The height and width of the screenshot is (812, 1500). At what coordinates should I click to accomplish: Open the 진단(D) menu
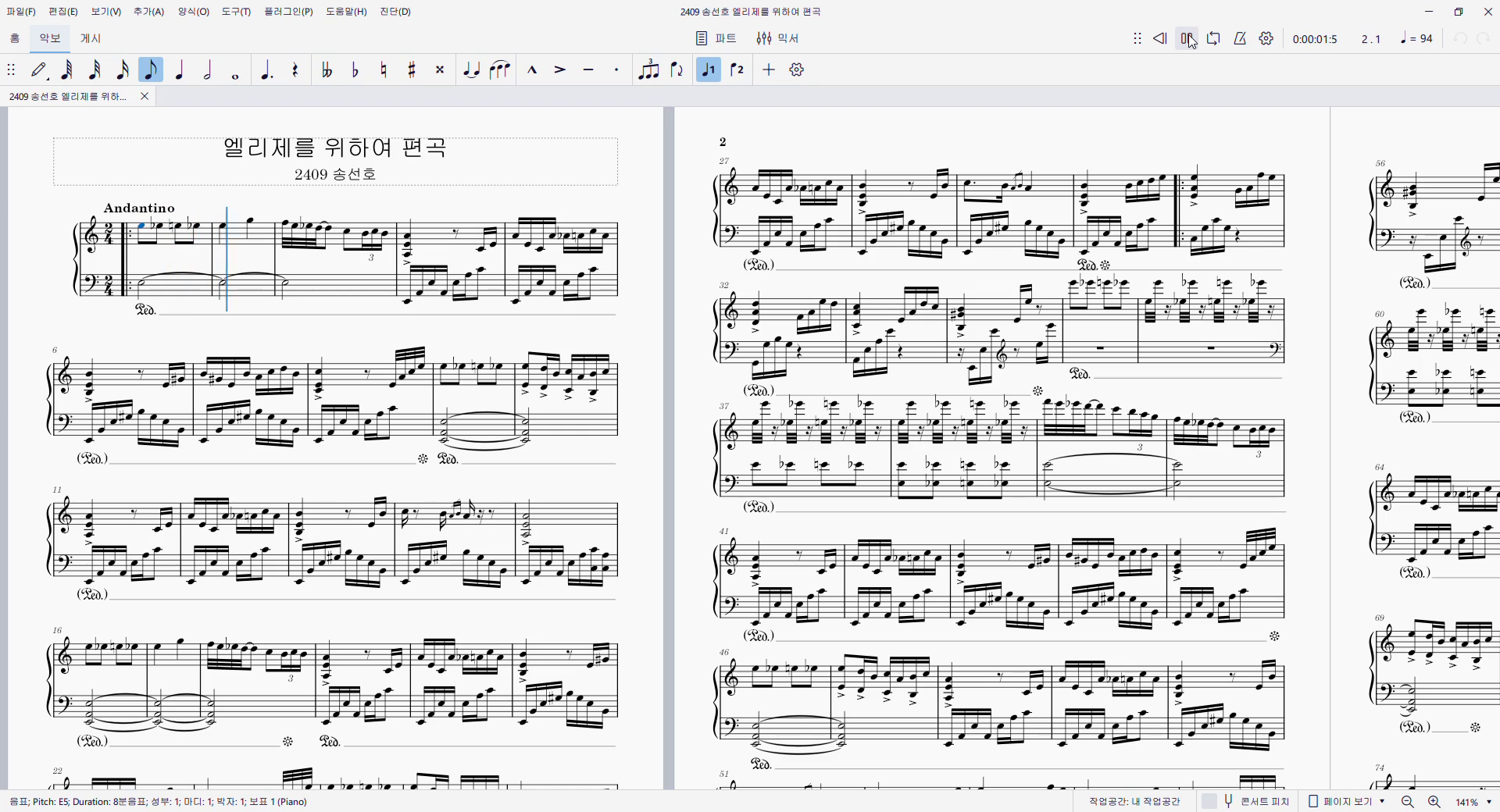[x=395, y=12]
